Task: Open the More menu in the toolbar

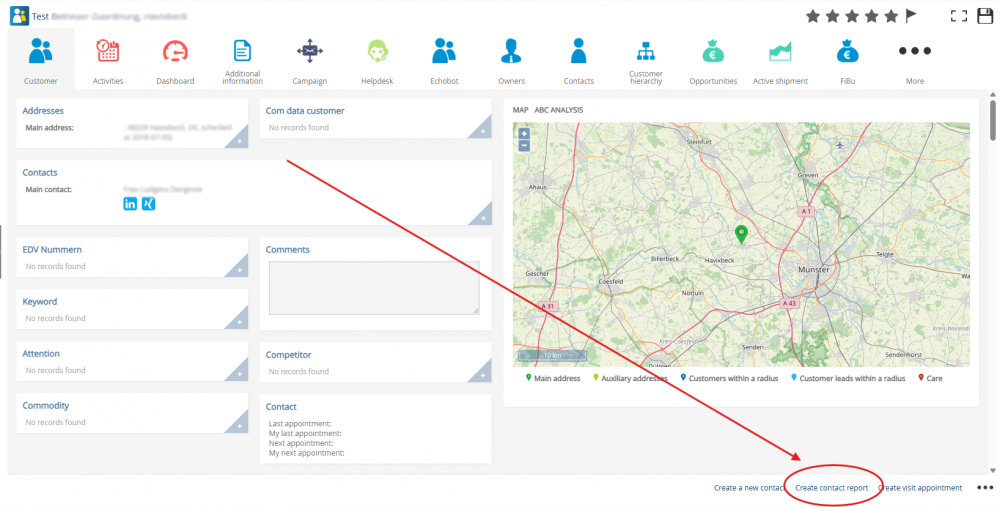Action: 914,51
